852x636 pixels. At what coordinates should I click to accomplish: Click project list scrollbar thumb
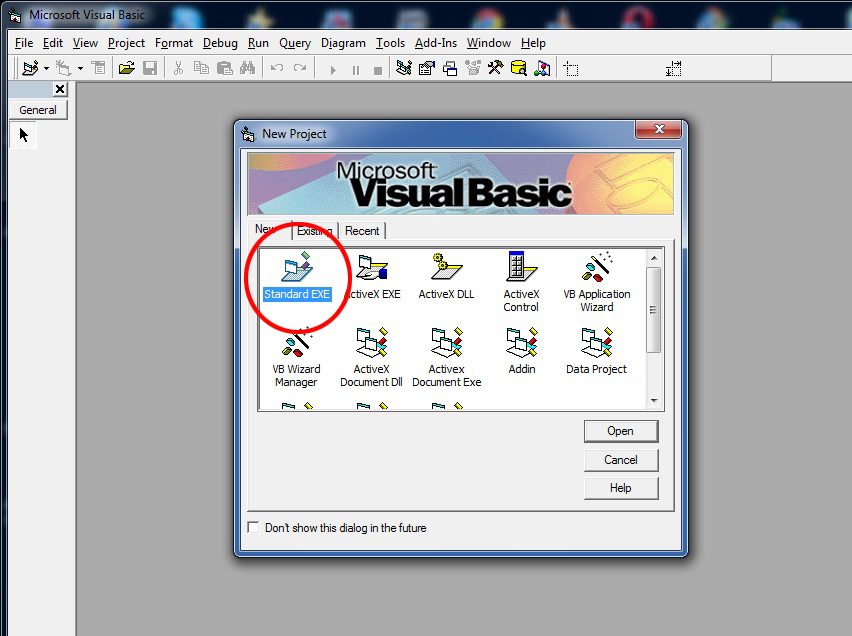[654, 310]
